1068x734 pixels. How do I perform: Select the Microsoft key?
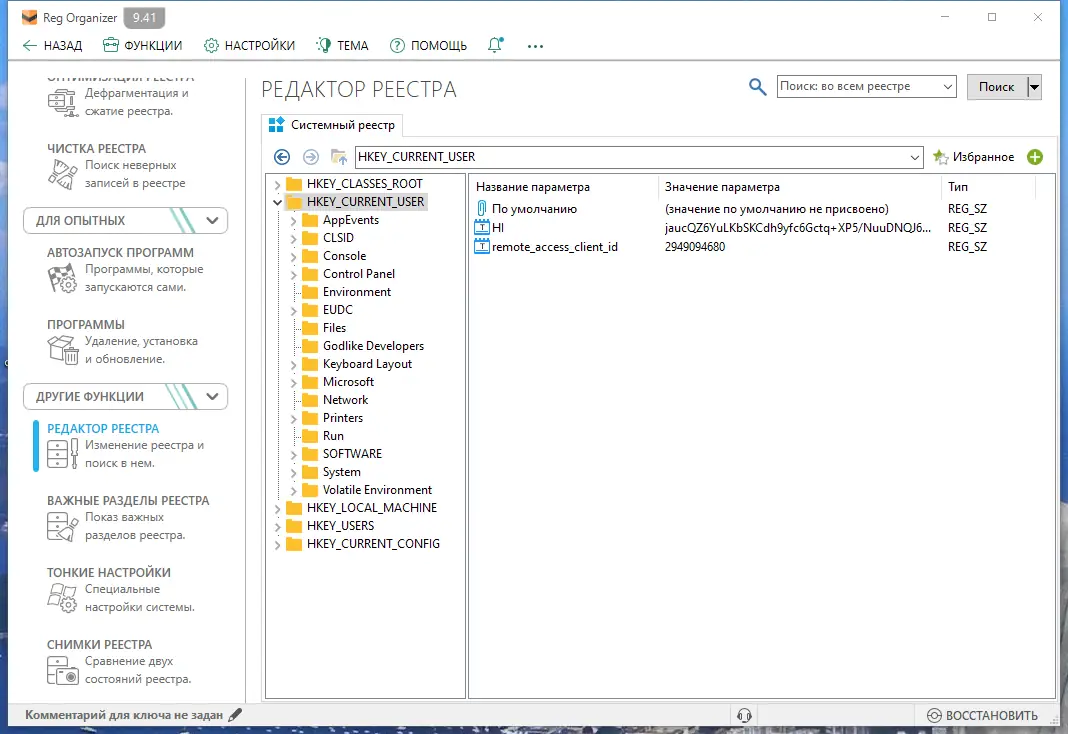348,382
